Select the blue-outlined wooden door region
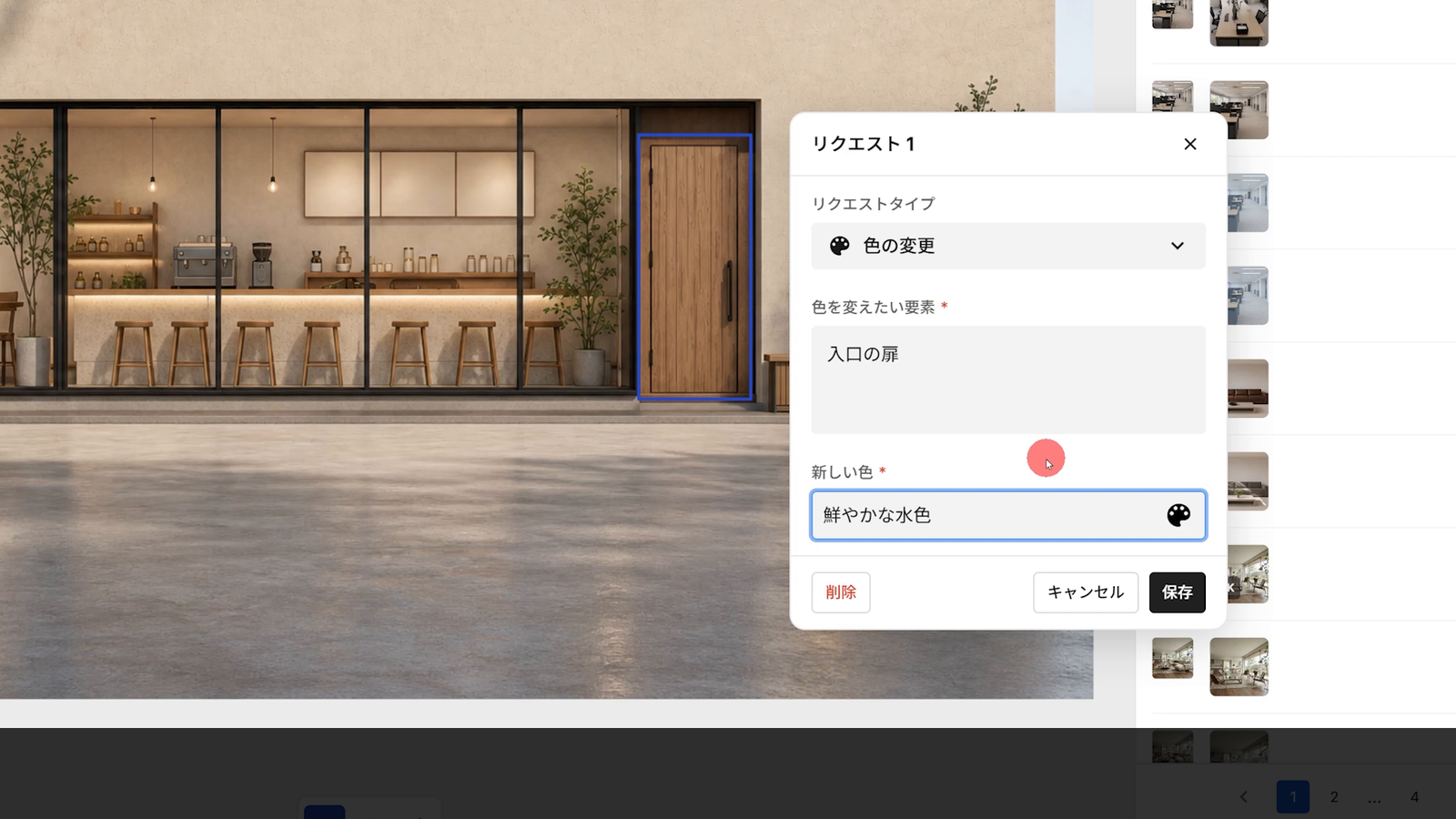Screen dimensions: 1456x819 (695, 268)
